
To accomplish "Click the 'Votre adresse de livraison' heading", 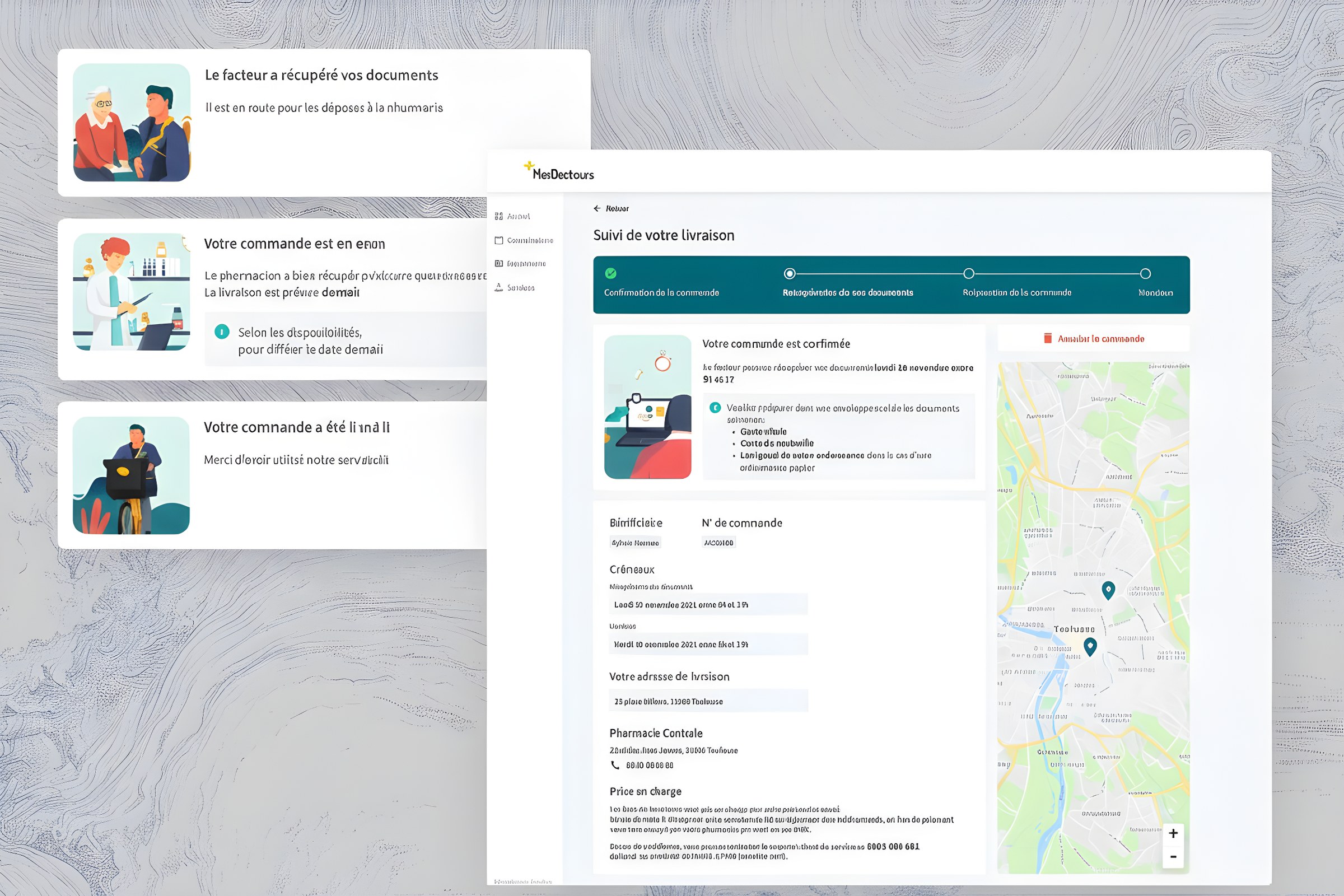I will 669,676.
